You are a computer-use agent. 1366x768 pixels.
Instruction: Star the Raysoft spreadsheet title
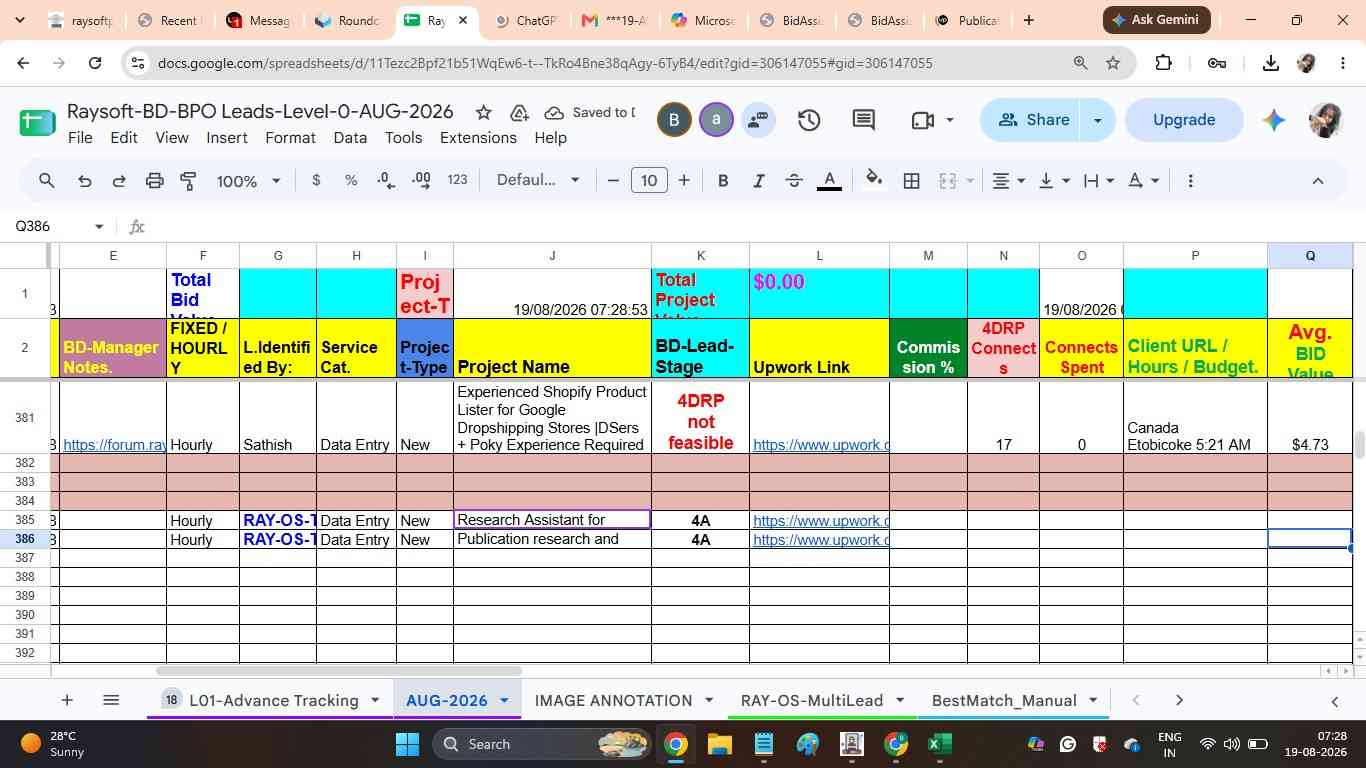pyautogui.click(x=483, y=112)
